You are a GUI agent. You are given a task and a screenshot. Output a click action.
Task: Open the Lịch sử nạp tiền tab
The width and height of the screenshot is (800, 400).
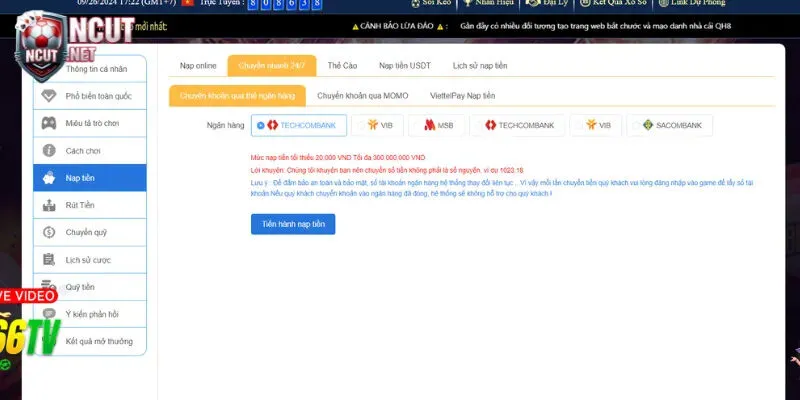click(x=480, y=65)
